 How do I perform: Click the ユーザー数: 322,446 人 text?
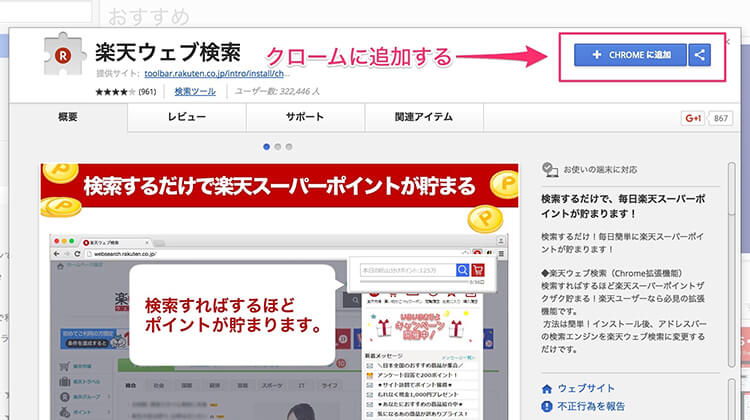(277, 91)
